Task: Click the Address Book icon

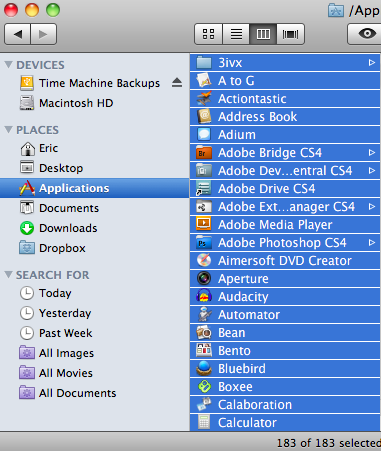Action: (x=204, y=116)
